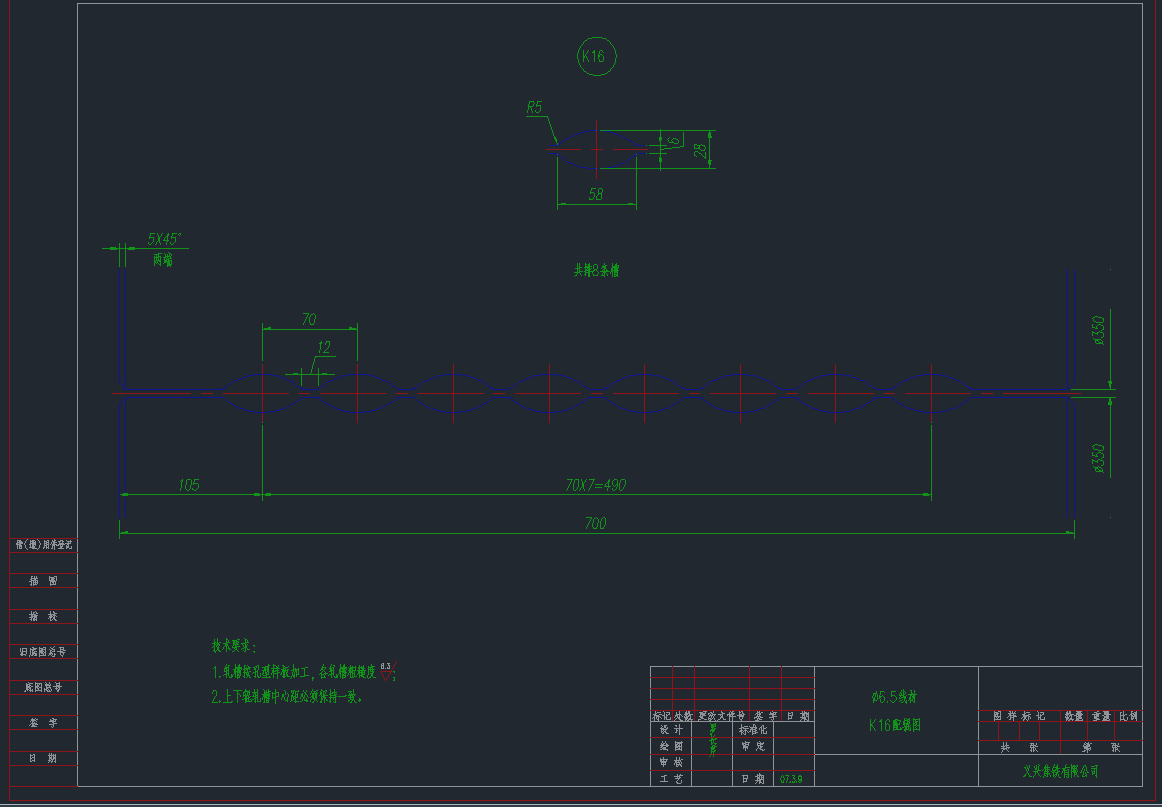The image size is (1162, 807).
Task: Click the 签字 cell in left margin
Action: [x=44, y=723]
